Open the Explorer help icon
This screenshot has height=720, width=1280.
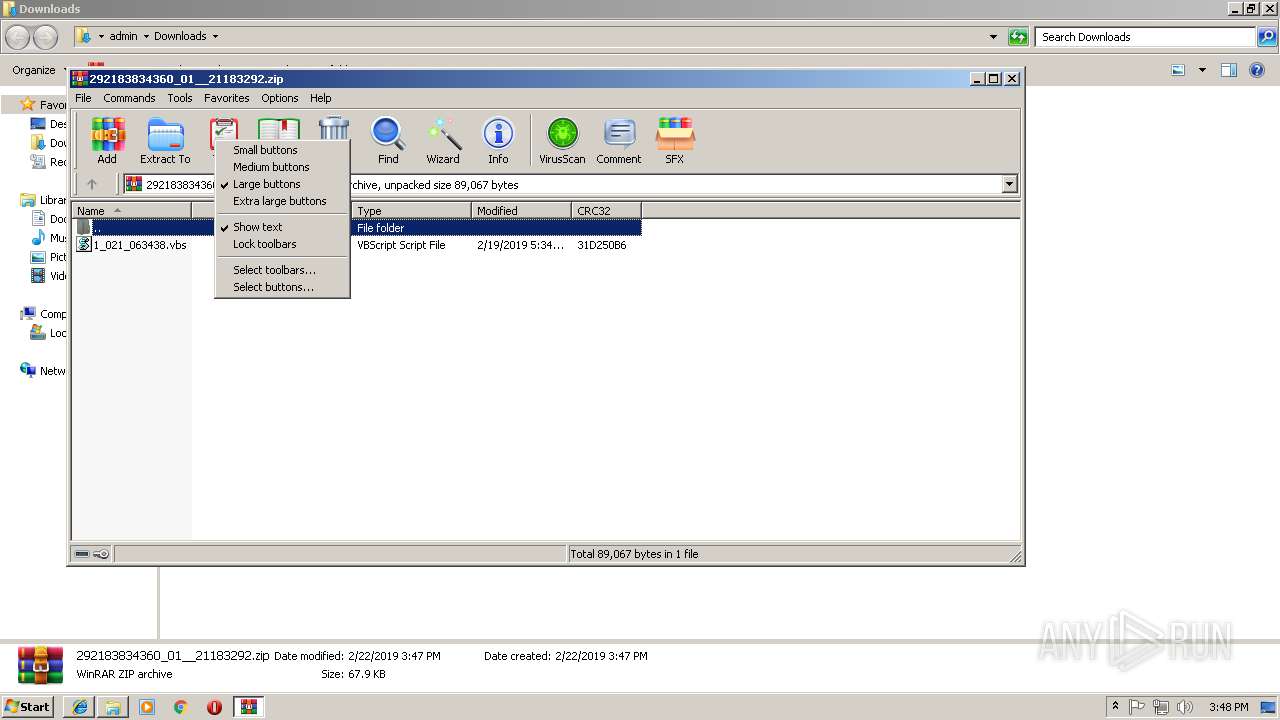(x=1257, y=70)
